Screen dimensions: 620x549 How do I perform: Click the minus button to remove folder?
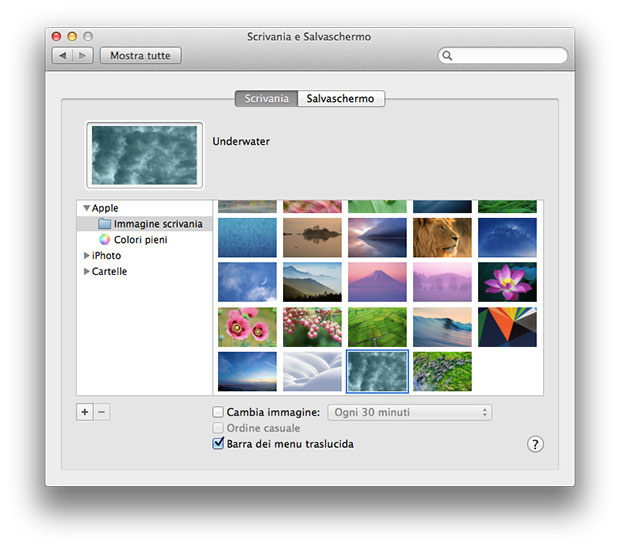coord(102,412)
